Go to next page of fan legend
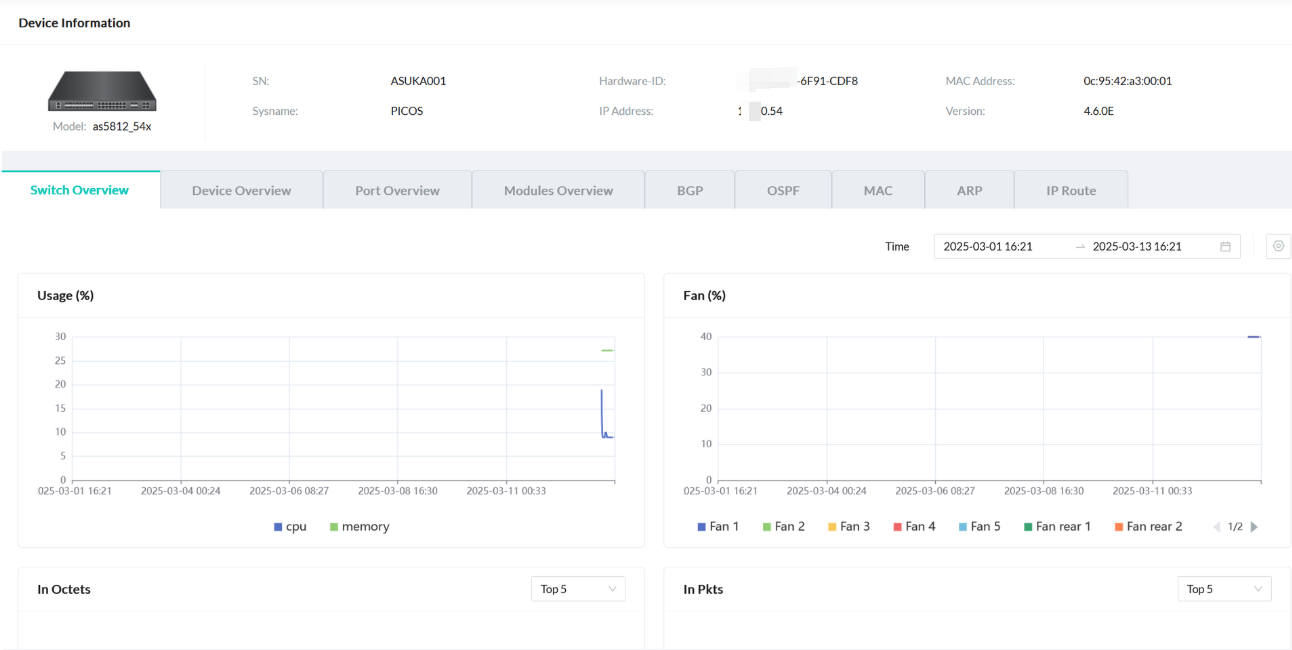 point(1254,527)
